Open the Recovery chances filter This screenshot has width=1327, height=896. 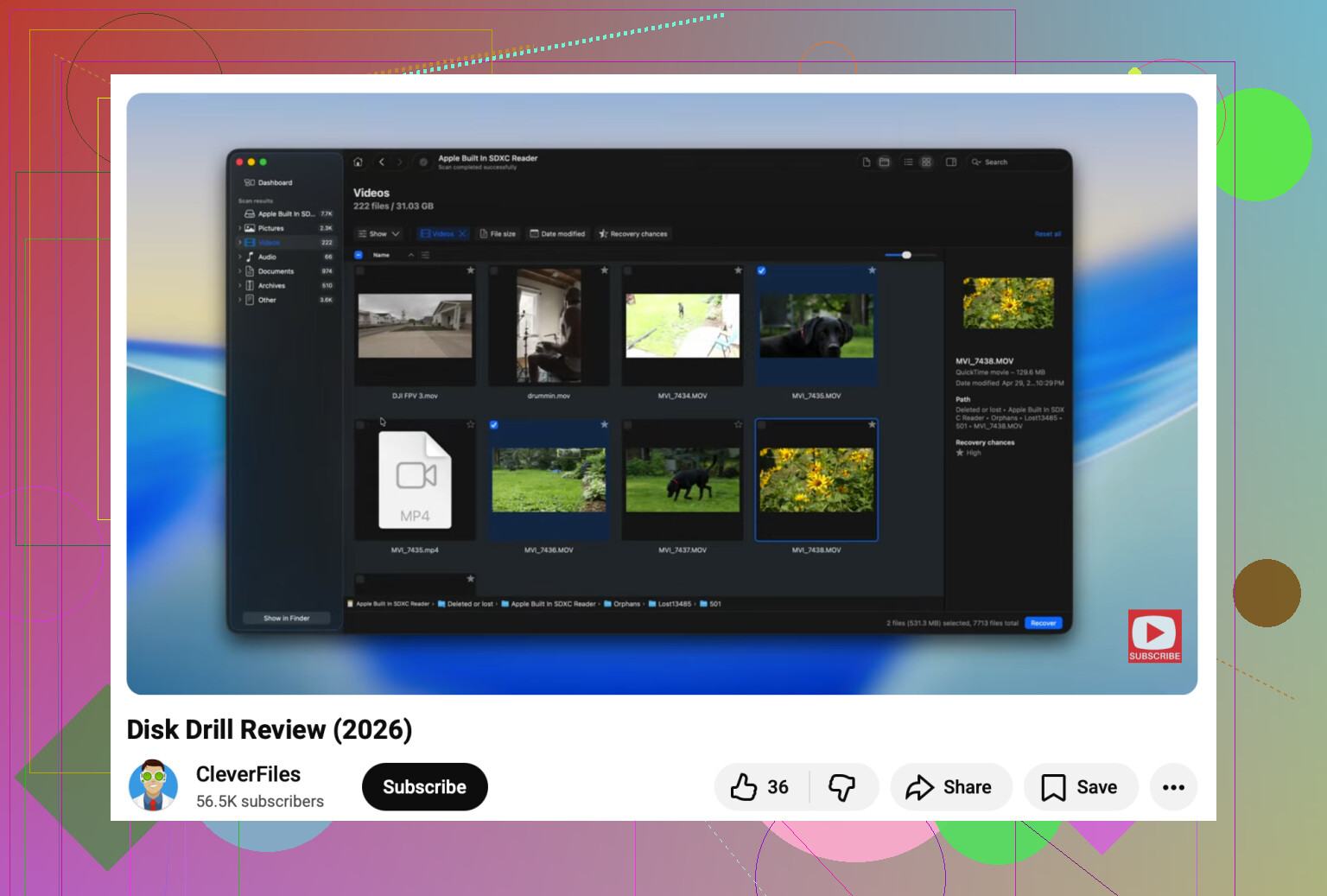click(633, 234)
